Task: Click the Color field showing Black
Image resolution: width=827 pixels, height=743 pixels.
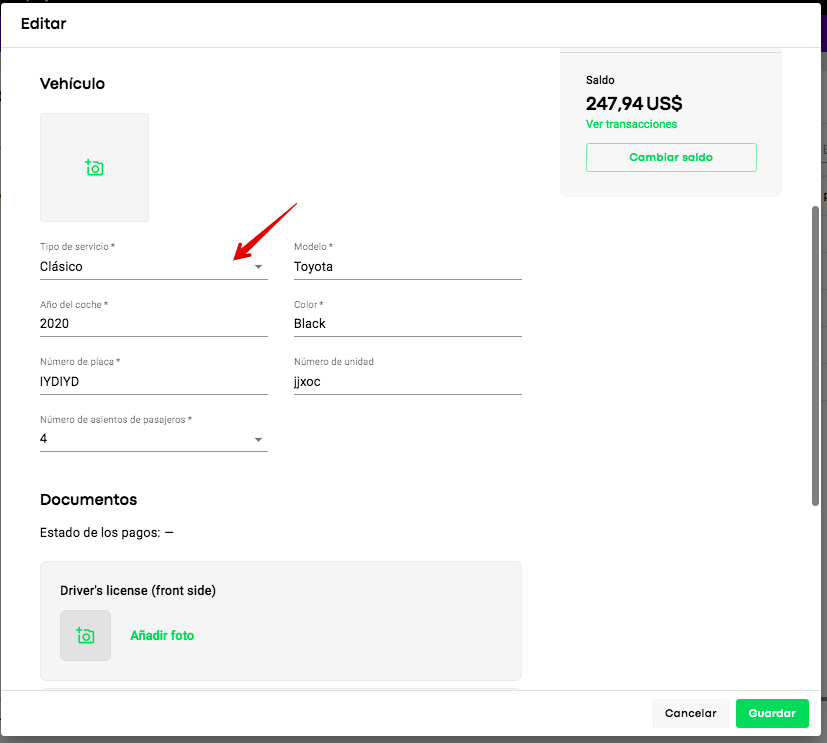Action: point(407,324)
